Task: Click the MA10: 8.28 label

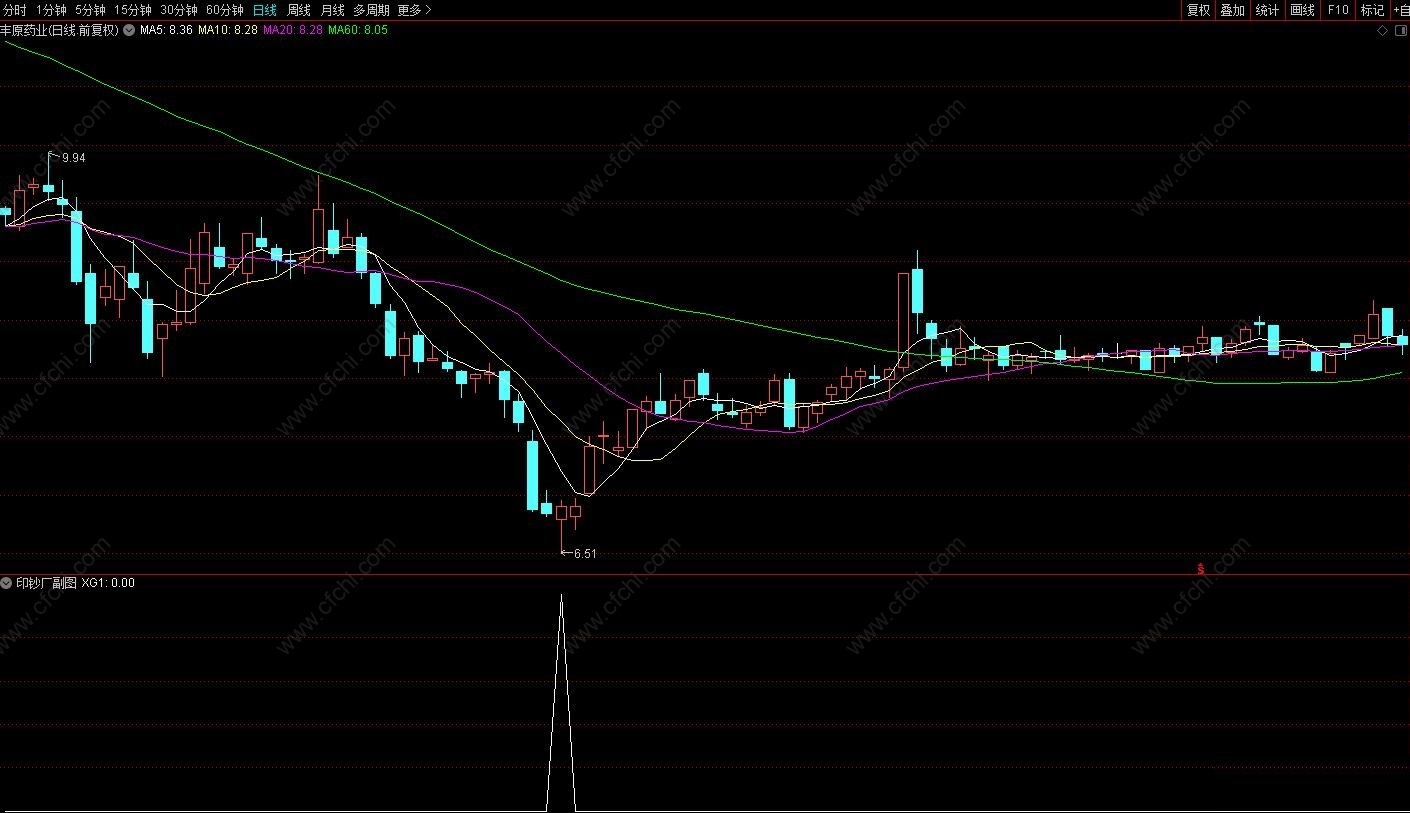Action: 228,30
